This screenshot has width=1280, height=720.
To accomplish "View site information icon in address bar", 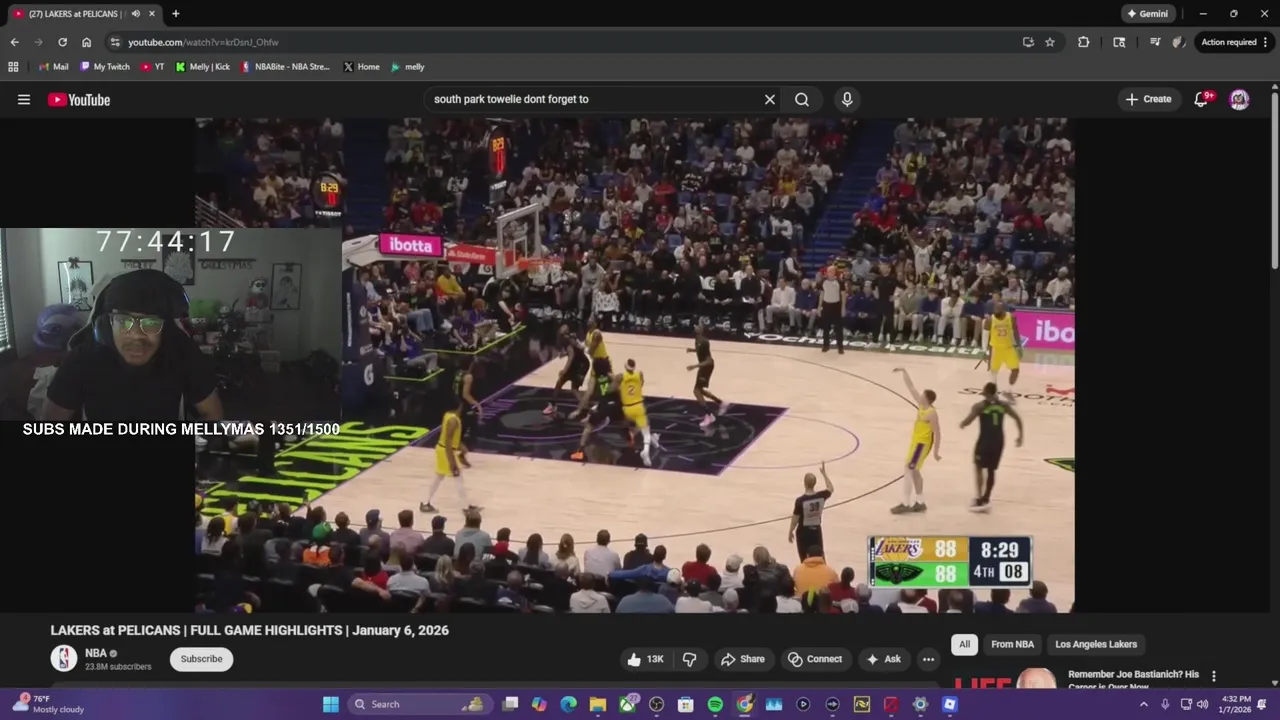I will [x=115, y=42].
